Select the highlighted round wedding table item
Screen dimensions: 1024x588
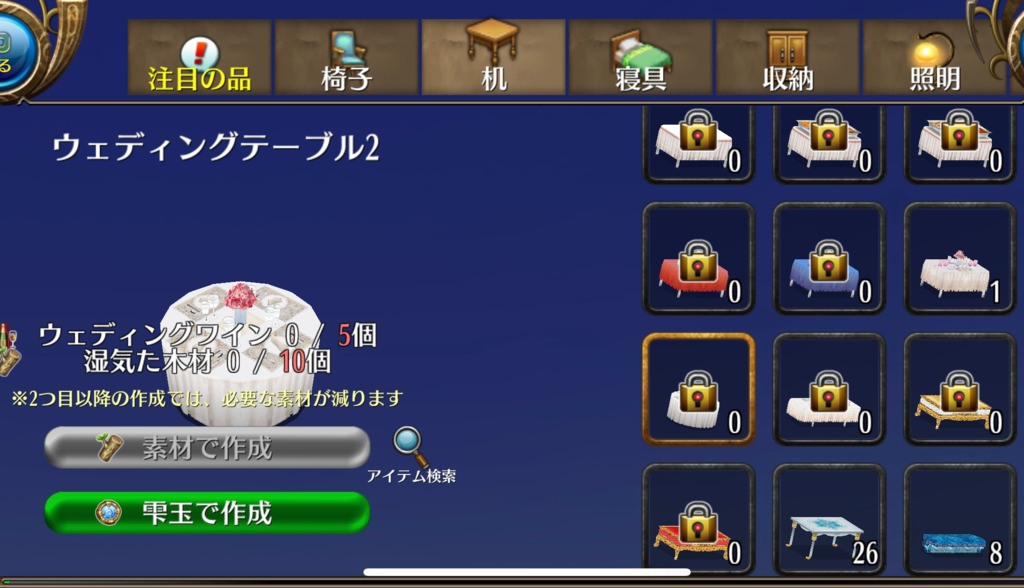(699, 389)
